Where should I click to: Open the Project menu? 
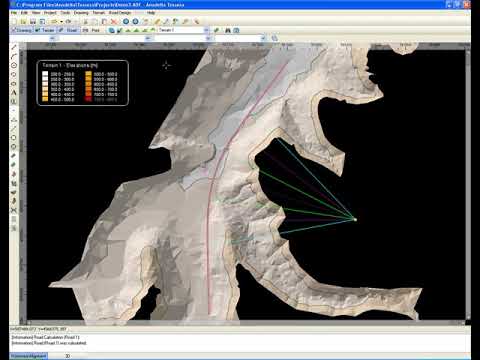click(x=50, y=13)
